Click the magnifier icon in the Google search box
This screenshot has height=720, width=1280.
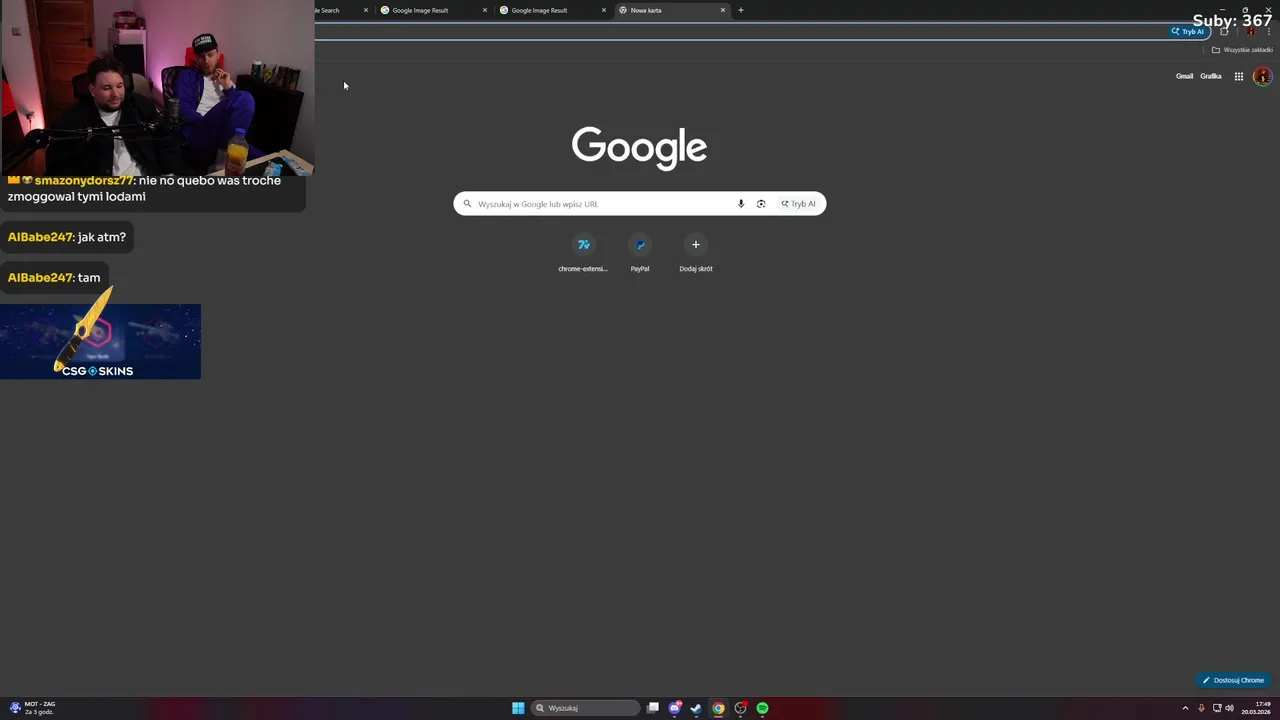point(467,204)
